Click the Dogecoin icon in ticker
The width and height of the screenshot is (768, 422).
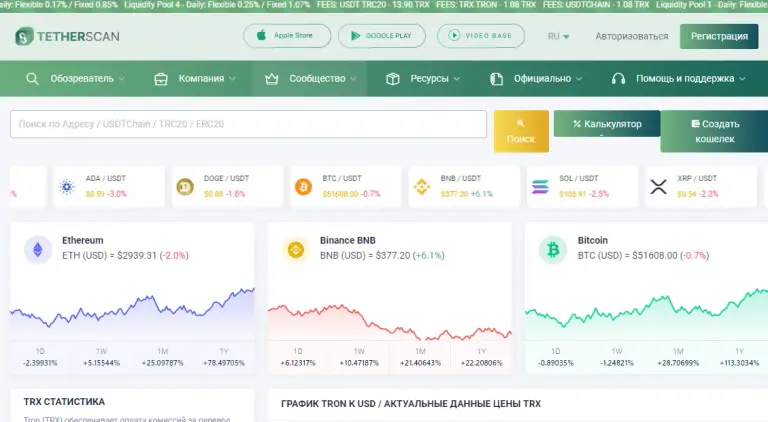(x=185, y=187)
